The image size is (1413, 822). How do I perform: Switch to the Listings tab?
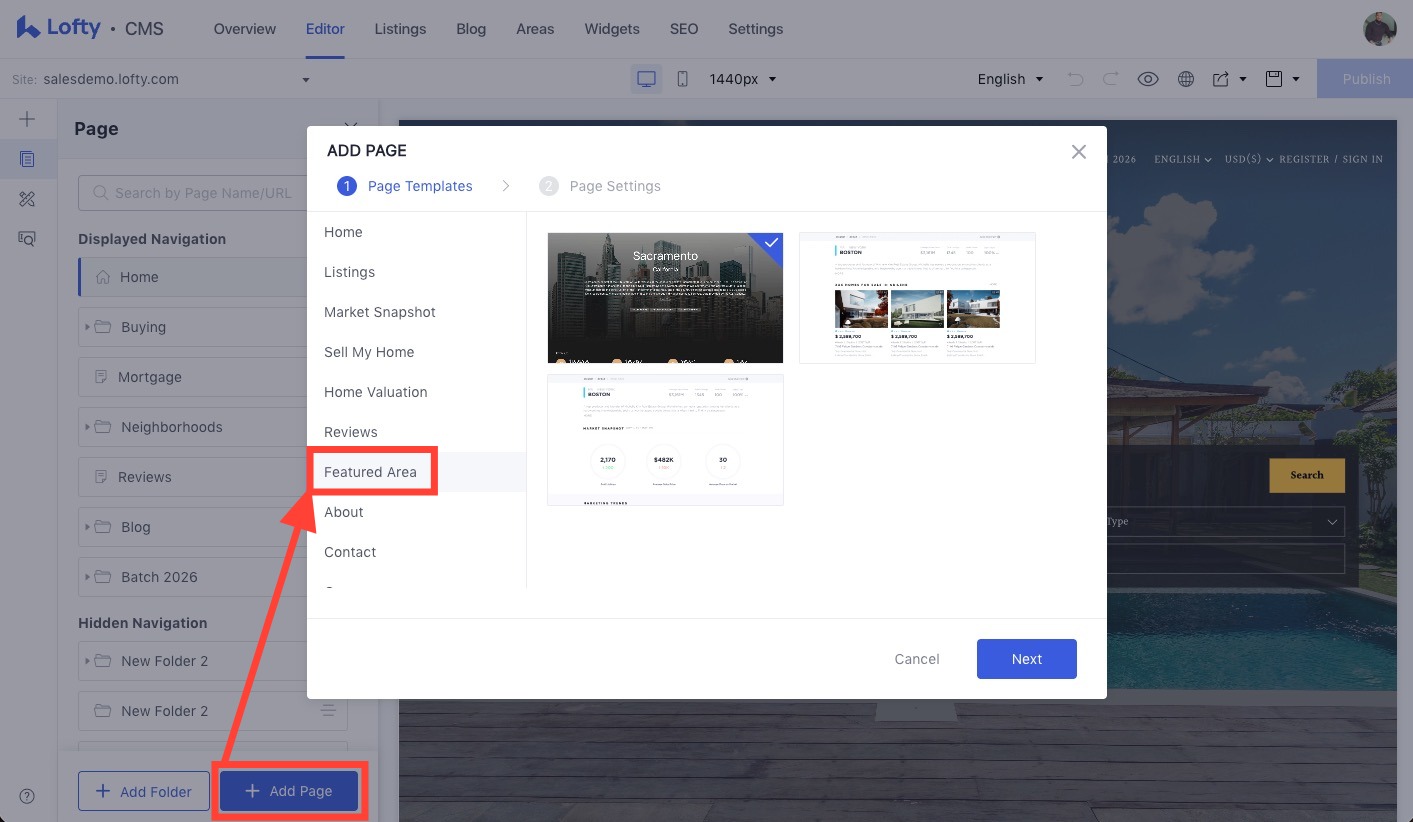pos(400,29)
